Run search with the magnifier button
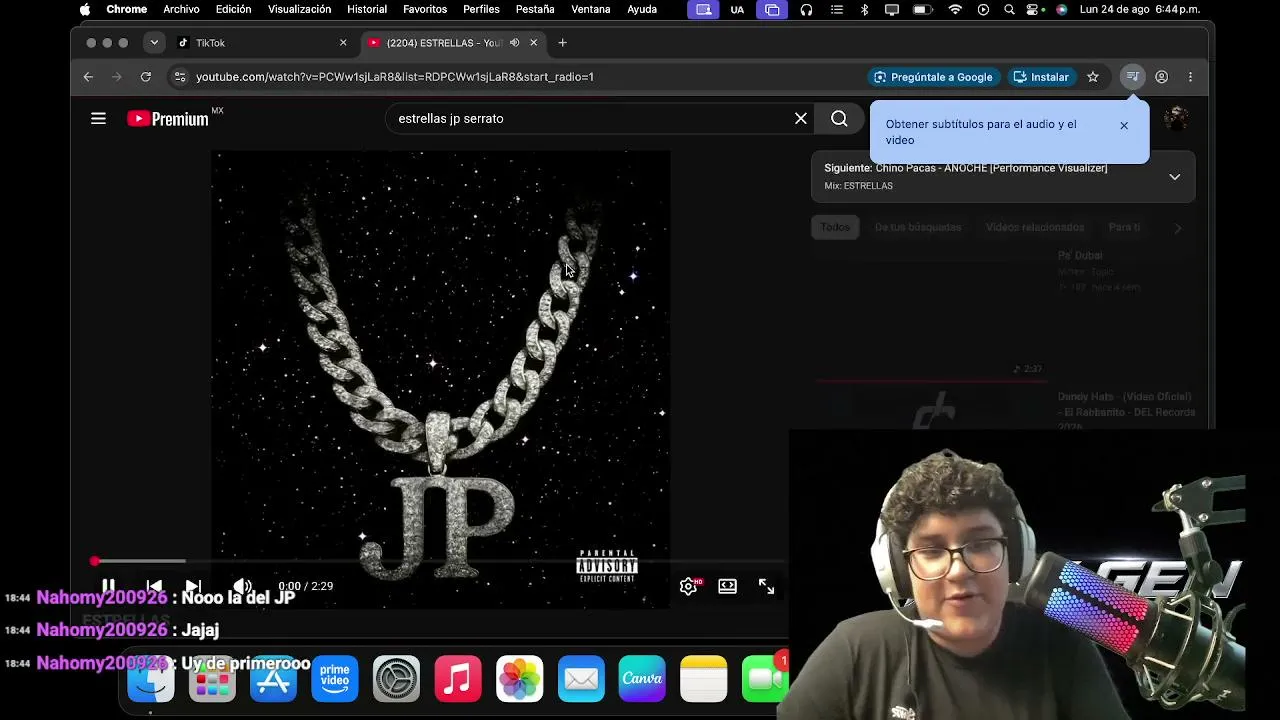 [839, 118]
